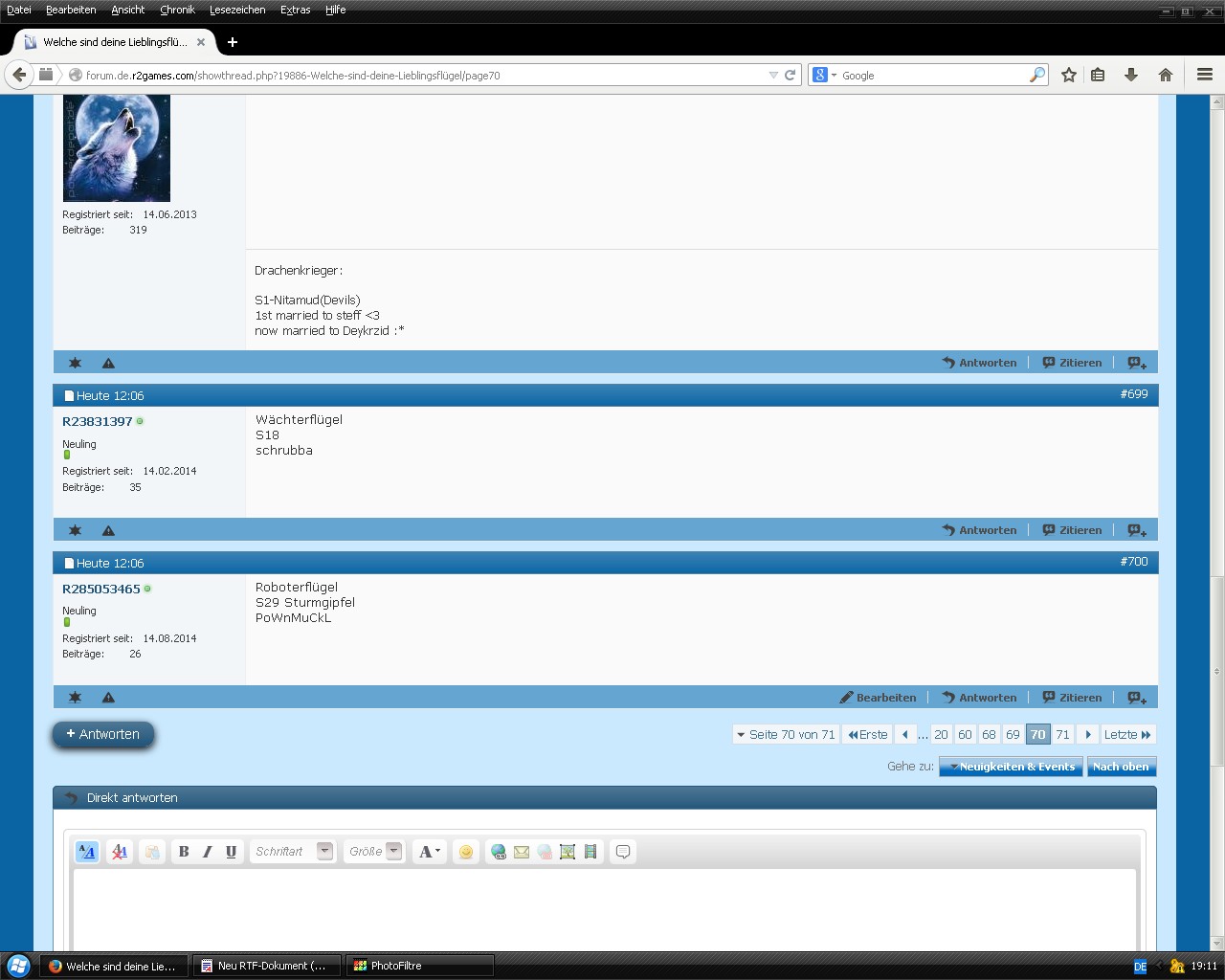Screen dimensions: 1225x980
Task: Click the insert link globe icon
Action: click(498, 852)
